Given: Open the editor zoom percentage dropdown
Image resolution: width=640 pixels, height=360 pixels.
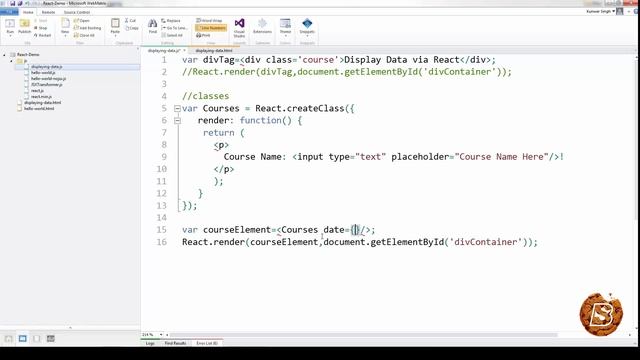Looking at the screenshot, I should [x=161, y=335].
